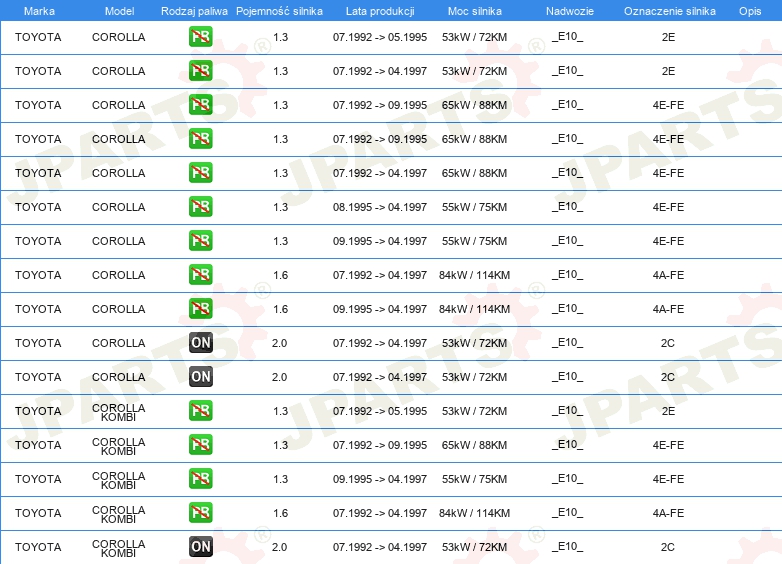The height and width of the screenshot is (564, 782).
Task: Click 65kW / 88KM in the Corolla Kombi row
Action: (x=474, y=445)
